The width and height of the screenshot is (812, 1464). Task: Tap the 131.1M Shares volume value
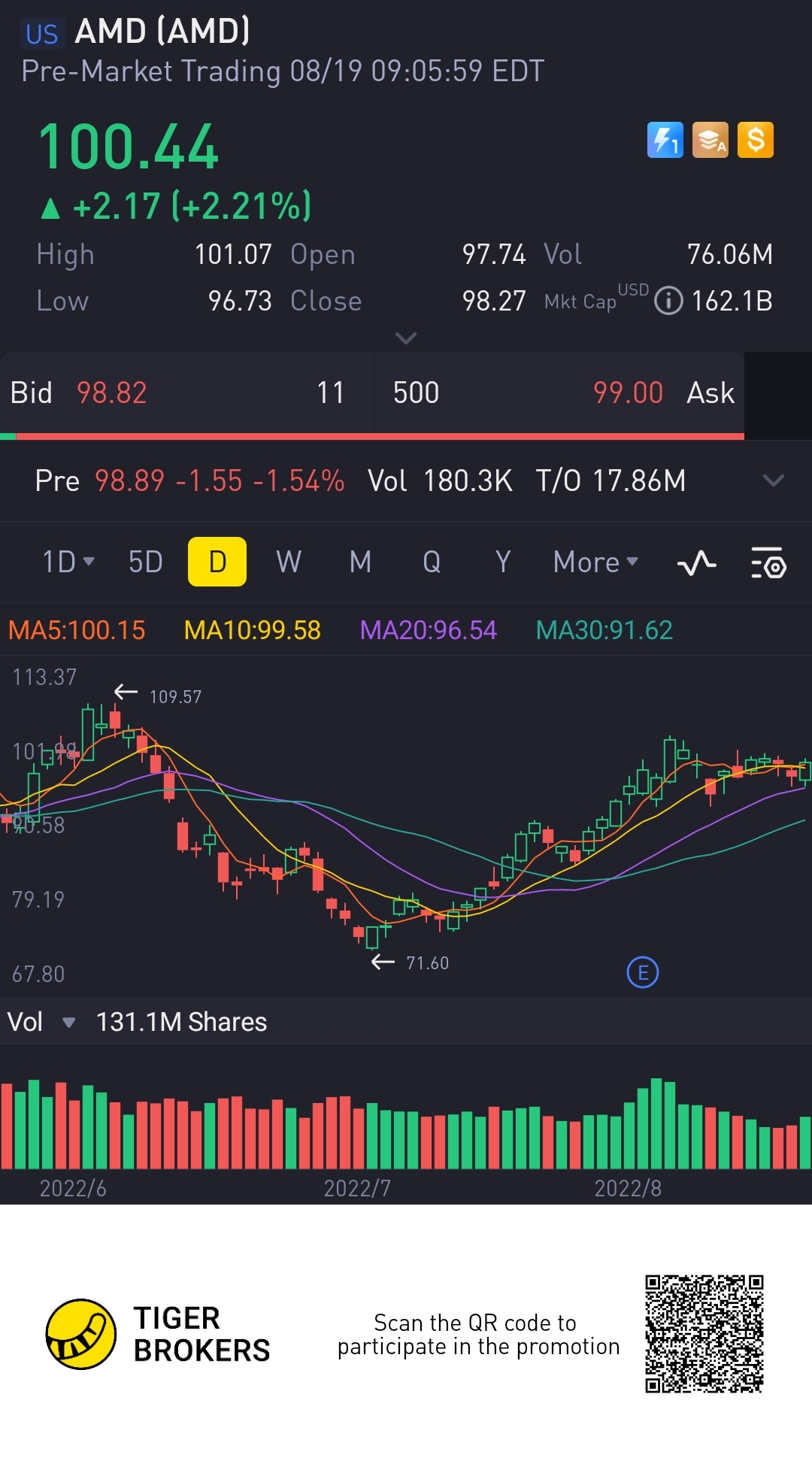pos(181,1022)
